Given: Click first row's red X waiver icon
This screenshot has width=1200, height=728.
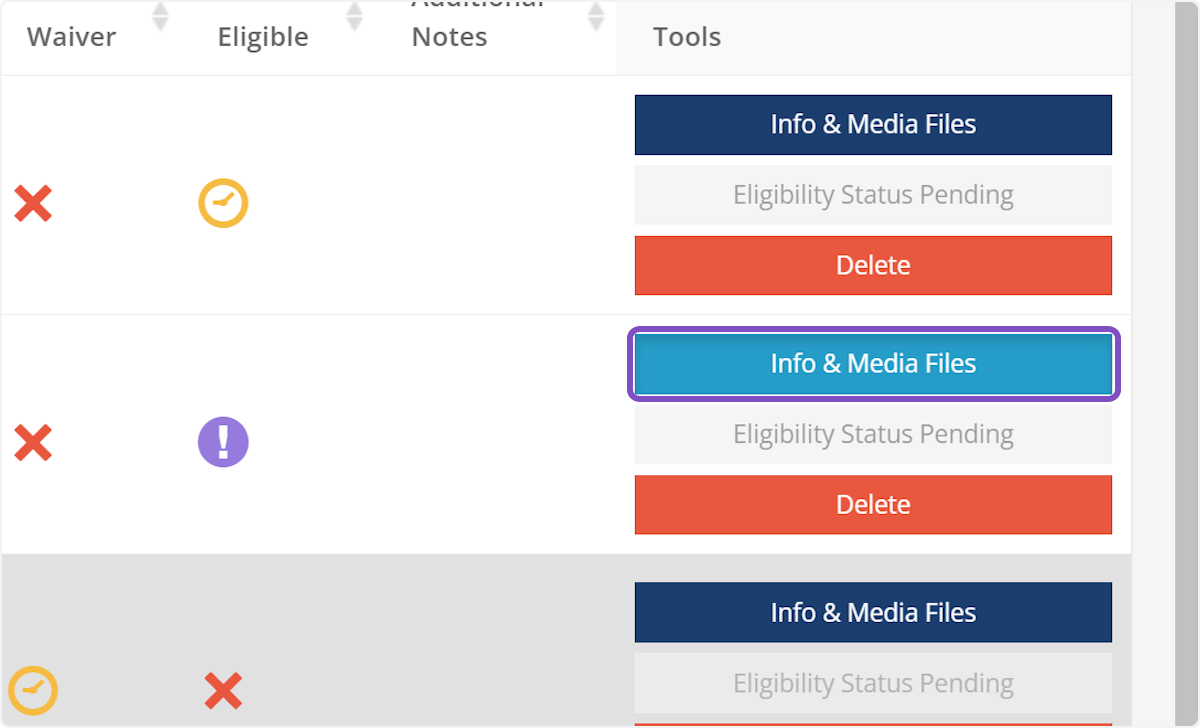Looking at the screenshot, I should tap(33, 204).
